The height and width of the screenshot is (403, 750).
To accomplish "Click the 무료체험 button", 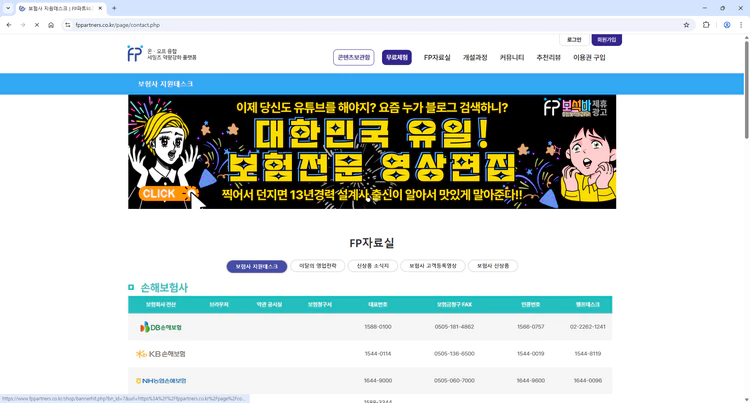I will click(x=397, y=57).
